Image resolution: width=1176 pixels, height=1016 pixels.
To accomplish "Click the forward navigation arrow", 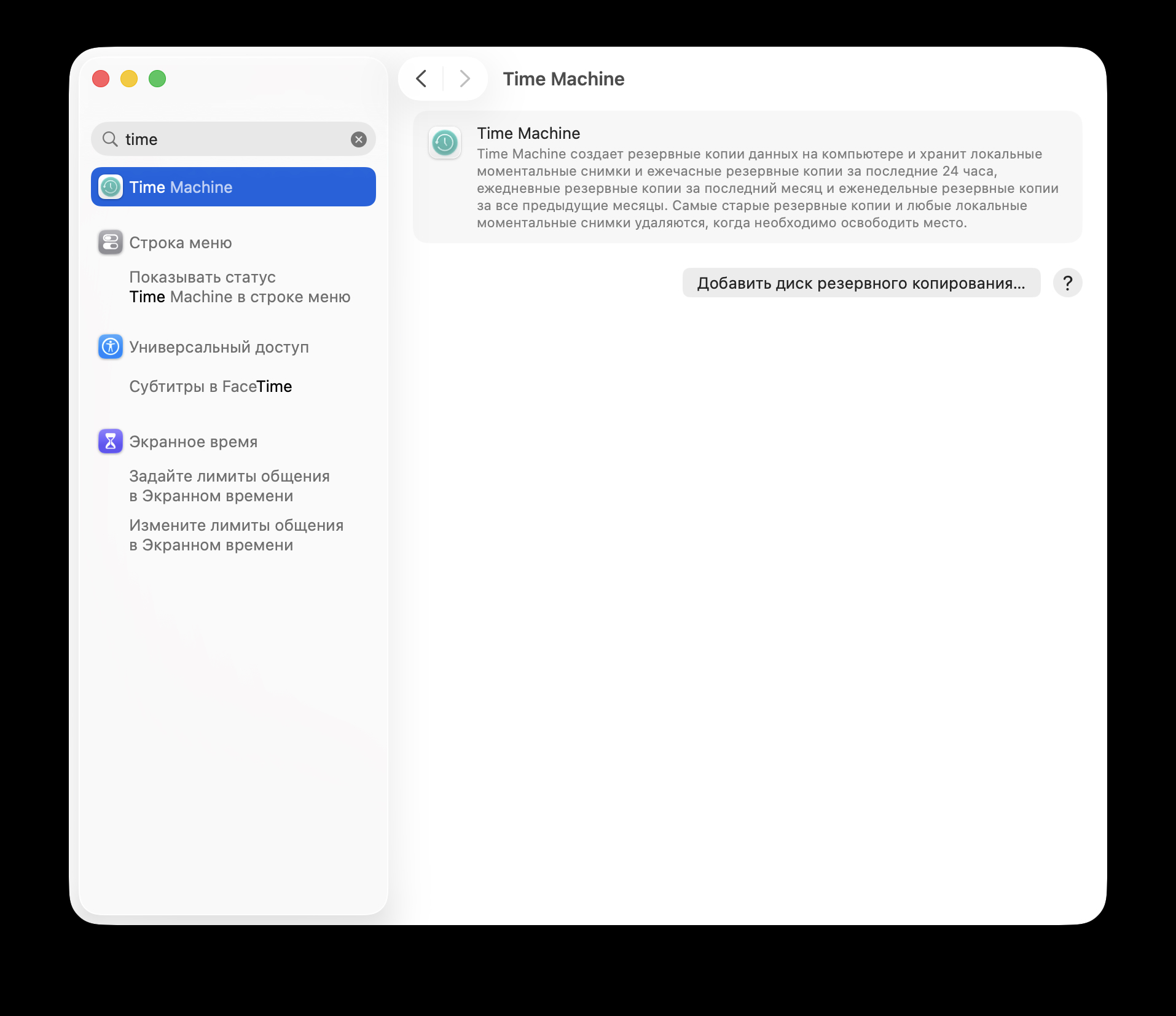I will tap(465, 79).
